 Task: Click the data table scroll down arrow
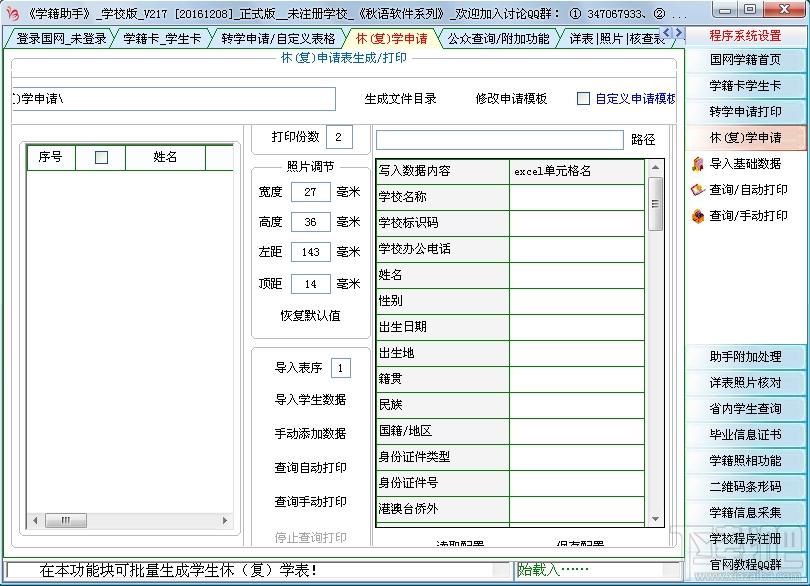[x=655, y=519]
